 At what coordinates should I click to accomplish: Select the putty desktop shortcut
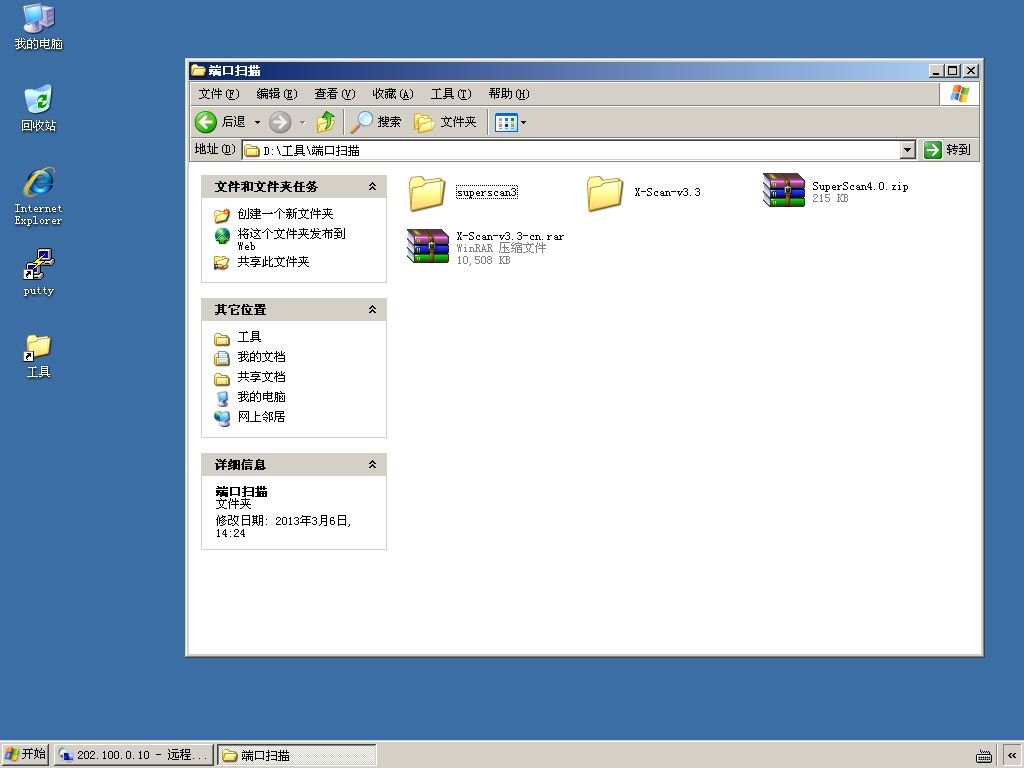(39, 272)
